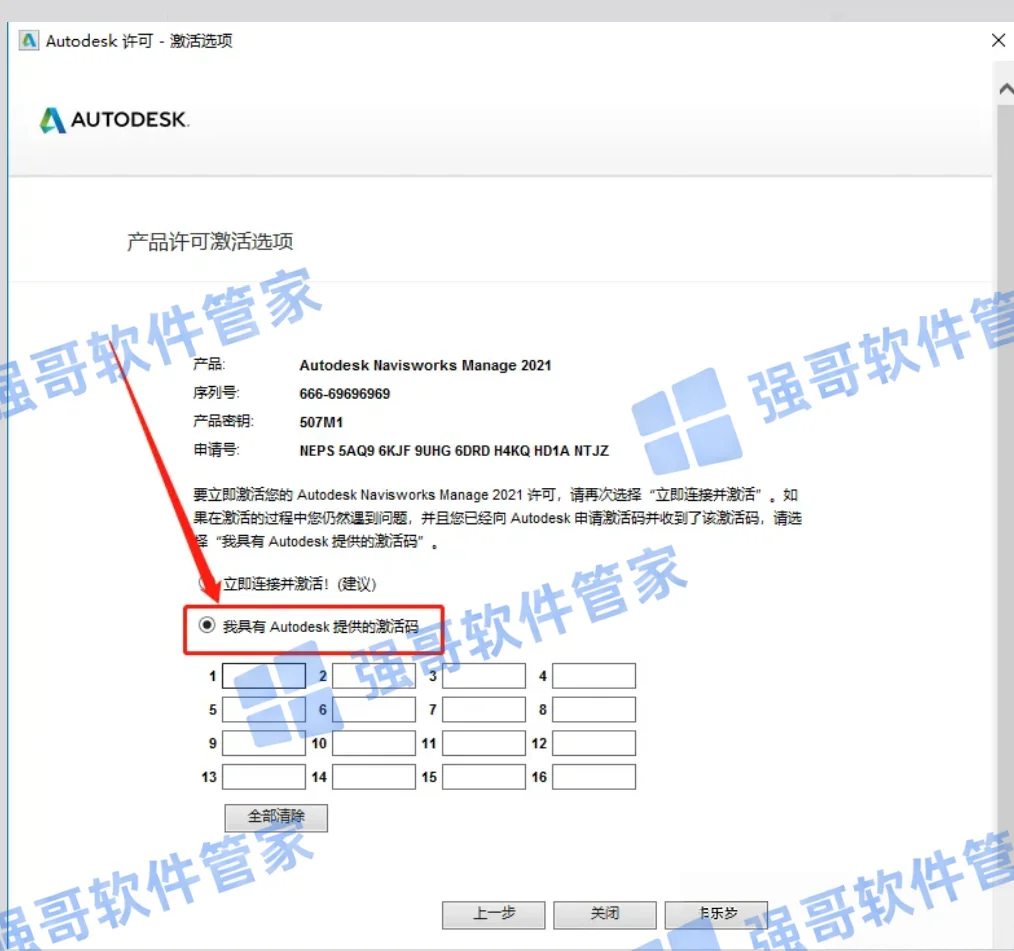The width and height of the screenshot is (1014, 951).
Task: Close the Autodesk license dialog
Action: coord(998,41)
